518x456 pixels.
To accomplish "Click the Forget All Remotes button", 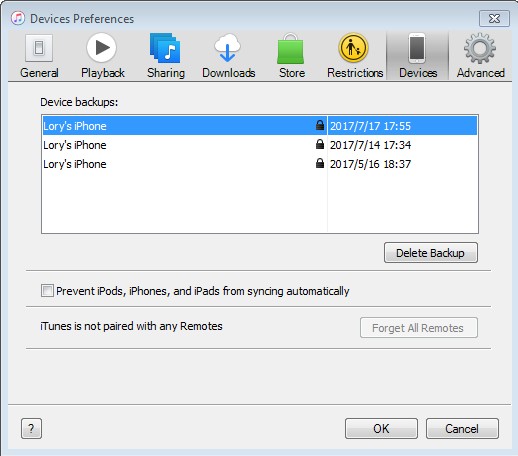I will pos(419,328).
